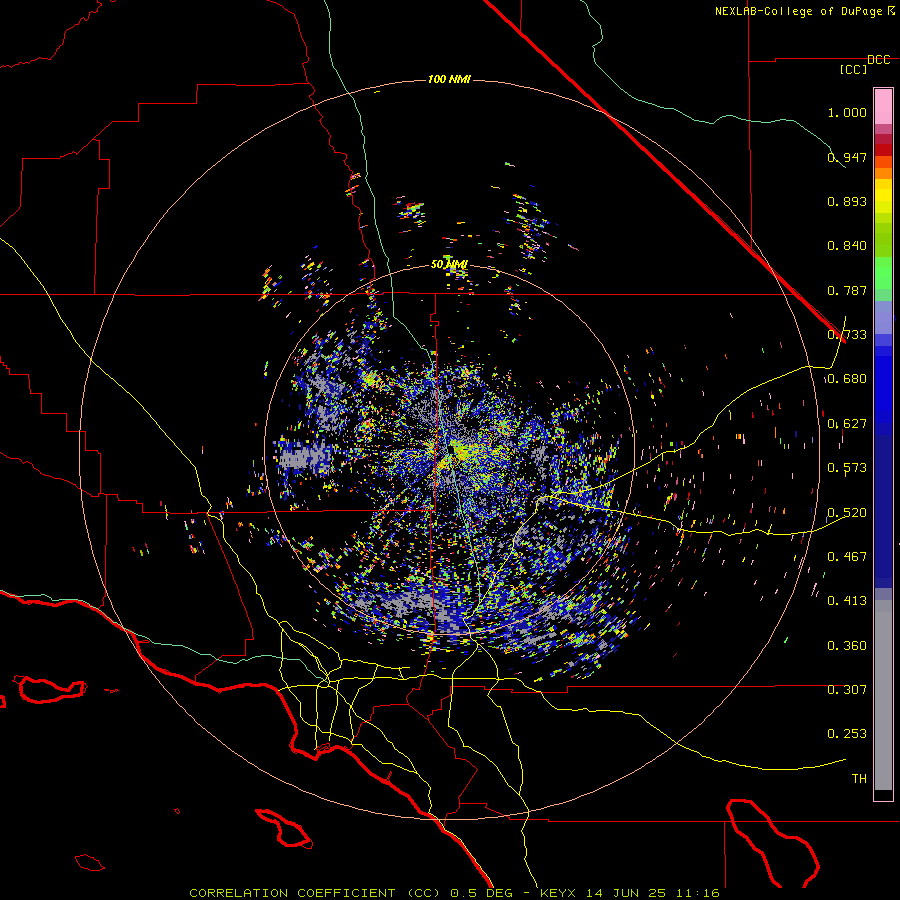
Task: Click the 100 NMI range ring label
Action: point(449,79)
